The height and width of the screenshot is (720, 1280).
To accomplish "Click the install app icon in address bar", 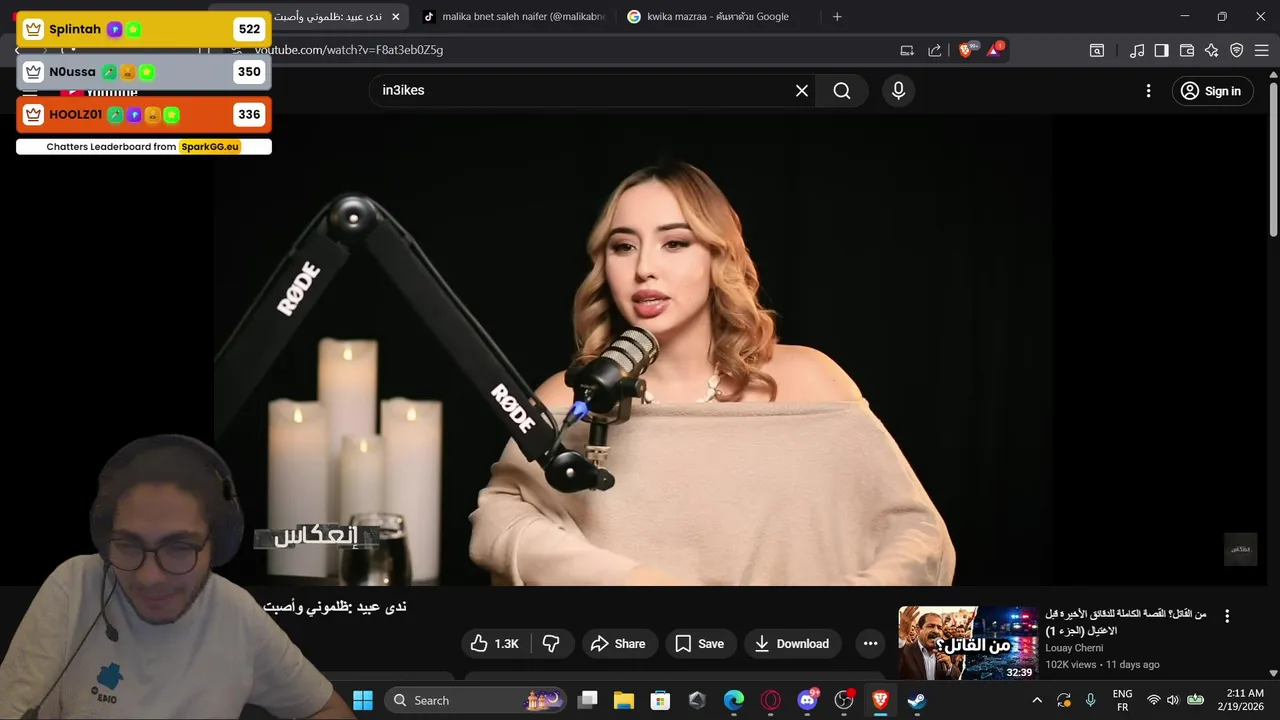I will pos(907,50).
